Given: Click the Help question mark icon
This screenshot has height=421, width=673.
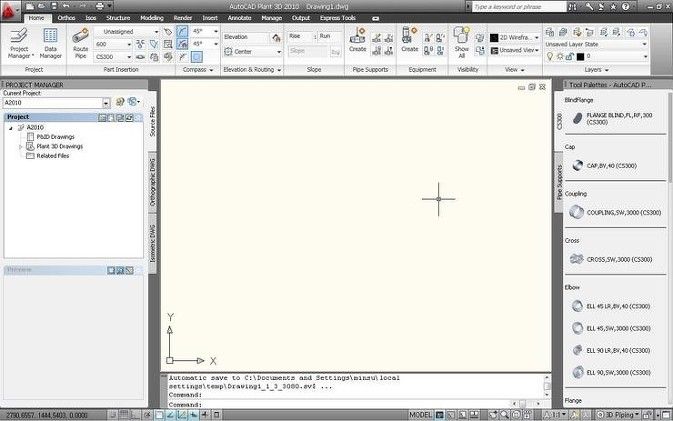Looking at the screenshot, I should point(625,6).
